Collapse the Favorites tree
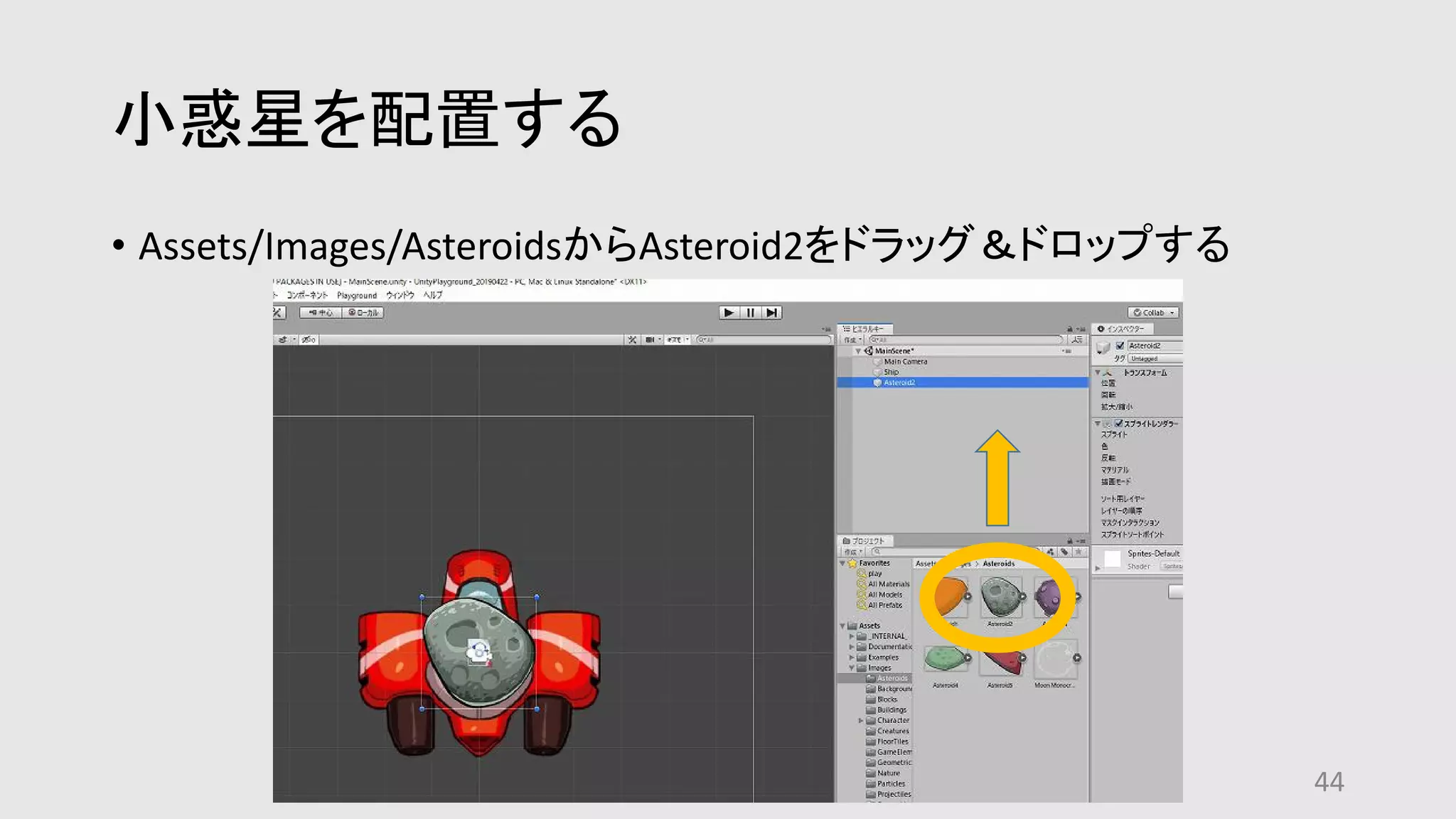The height and width of the screenshot is (819, 1456). pos(842,563)
